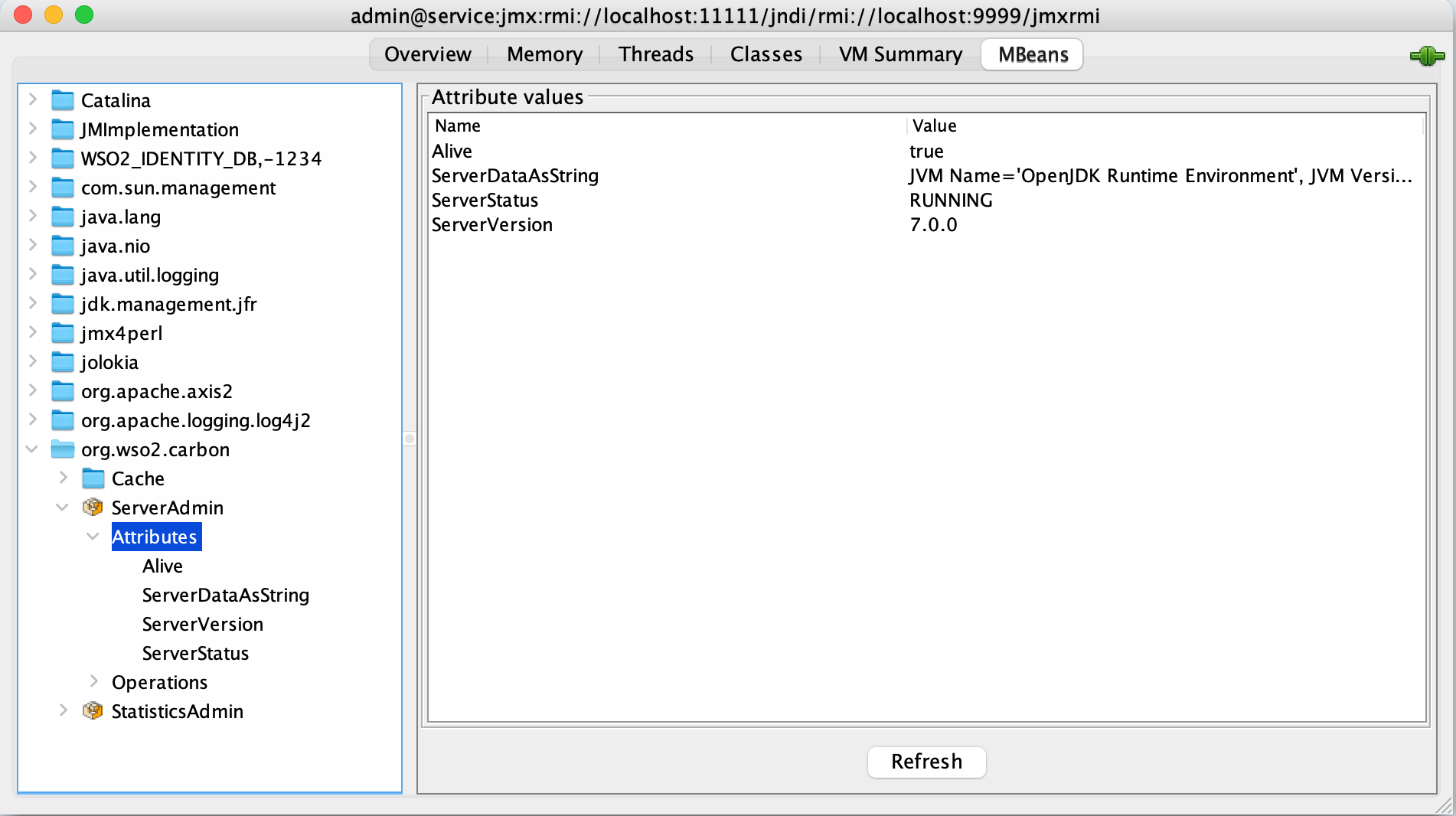
Task: Click the Value column header
Action: [1165, 126]
